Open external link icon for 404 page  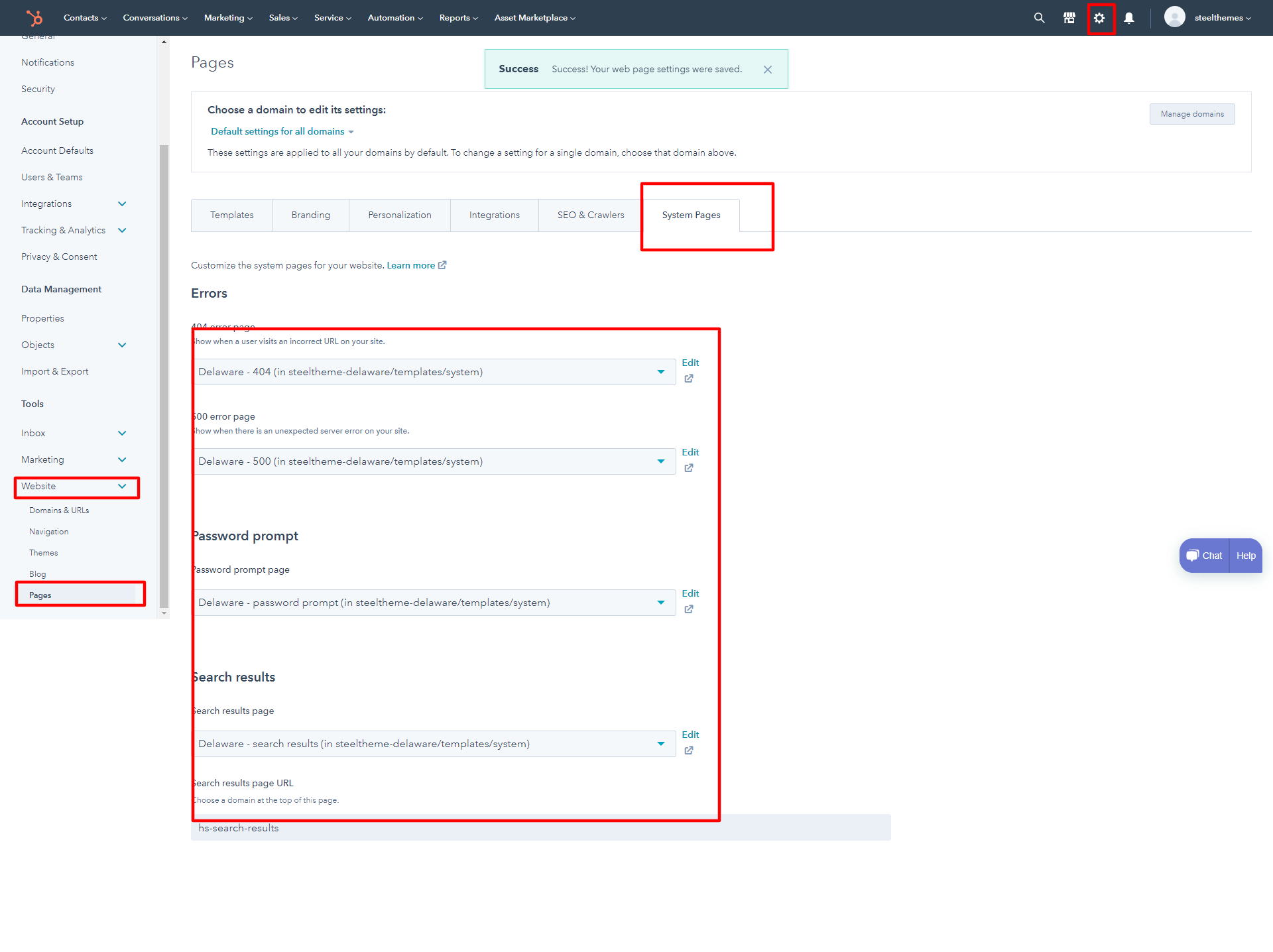tap(689, 379)
